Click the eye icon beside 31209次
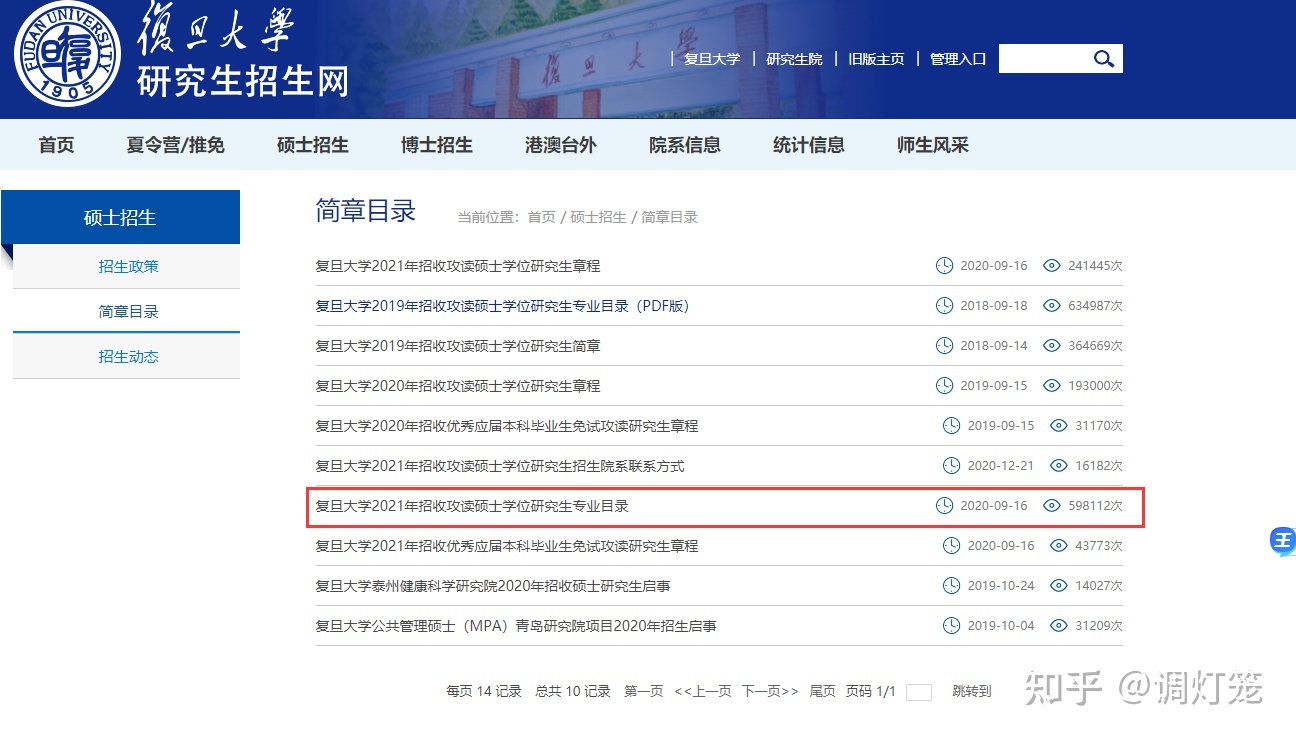Screen dimensions: 1296x740 tap(1059, 626)
